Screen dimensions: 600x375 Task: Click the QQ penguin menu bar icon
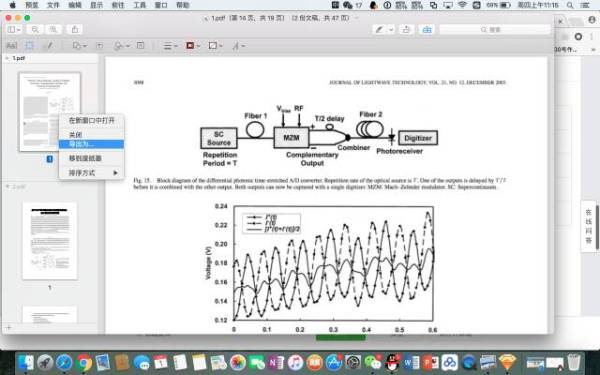(374, 5)
